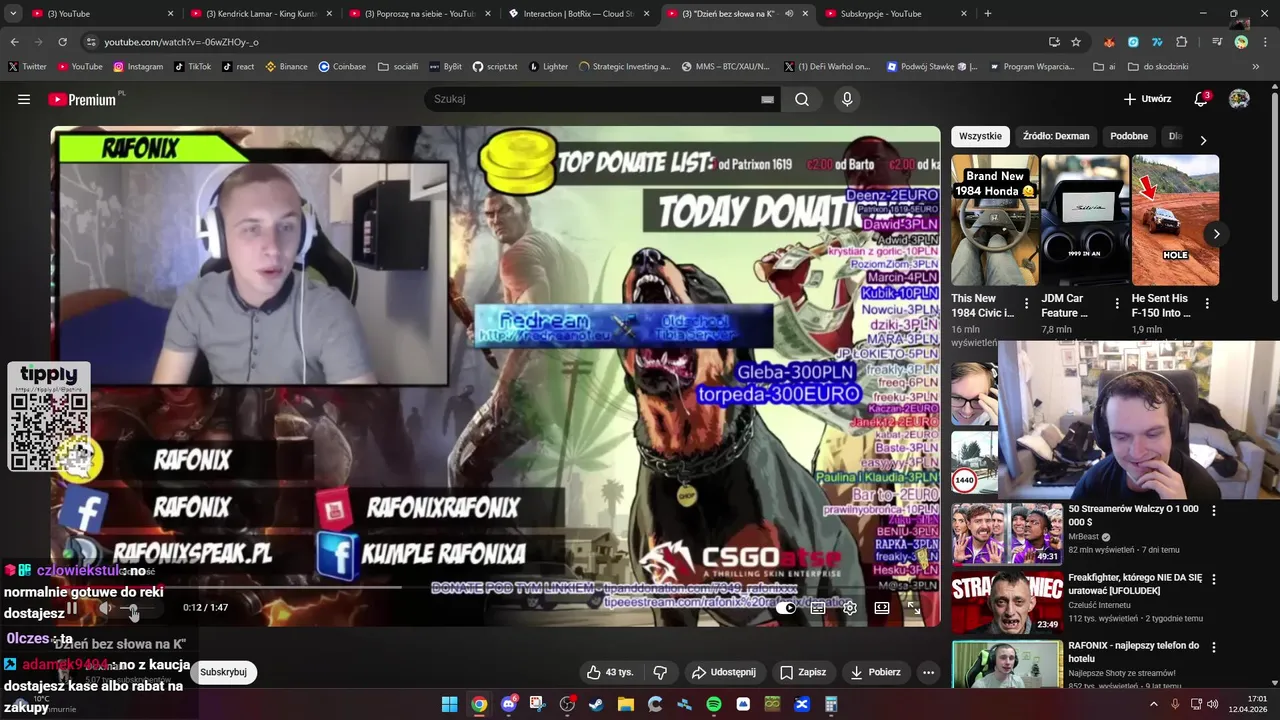The image size is (1280, 720).
Task: Click the Utwórz create button
Action: click(1147, 99)
